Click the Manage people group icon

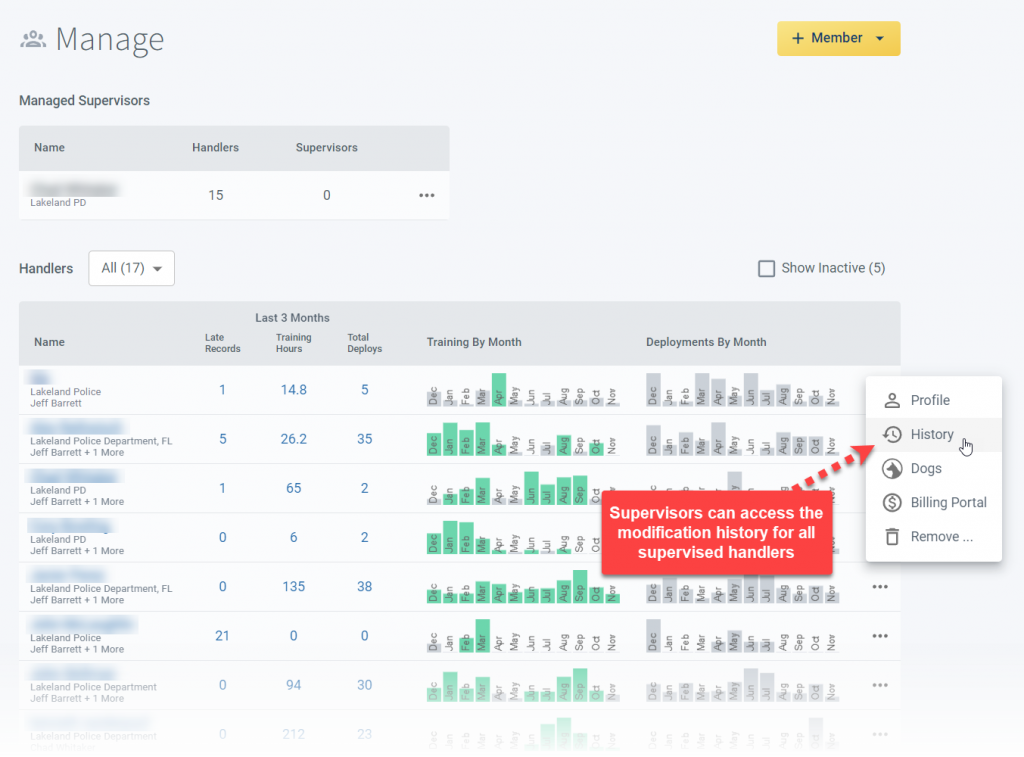click(33, 40)
